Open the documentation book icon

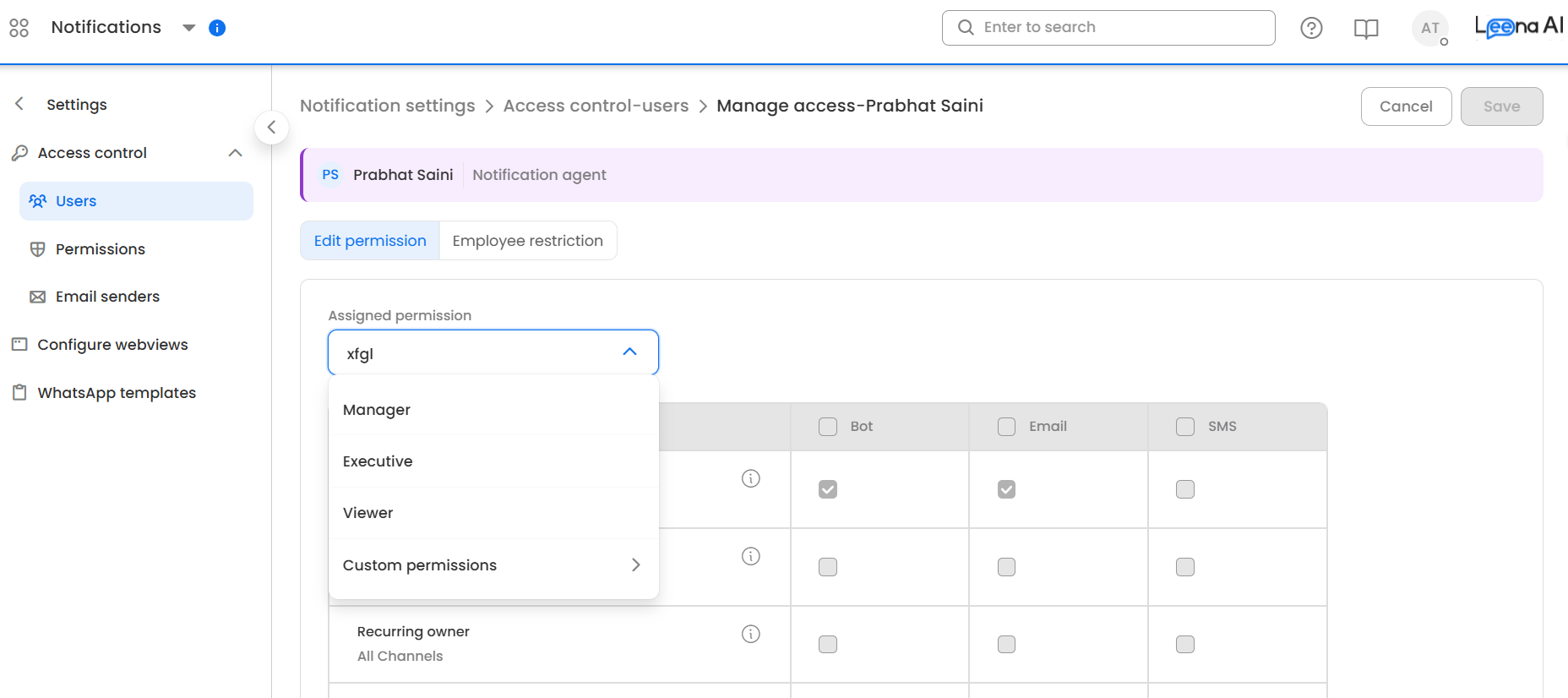point(1365,29)
